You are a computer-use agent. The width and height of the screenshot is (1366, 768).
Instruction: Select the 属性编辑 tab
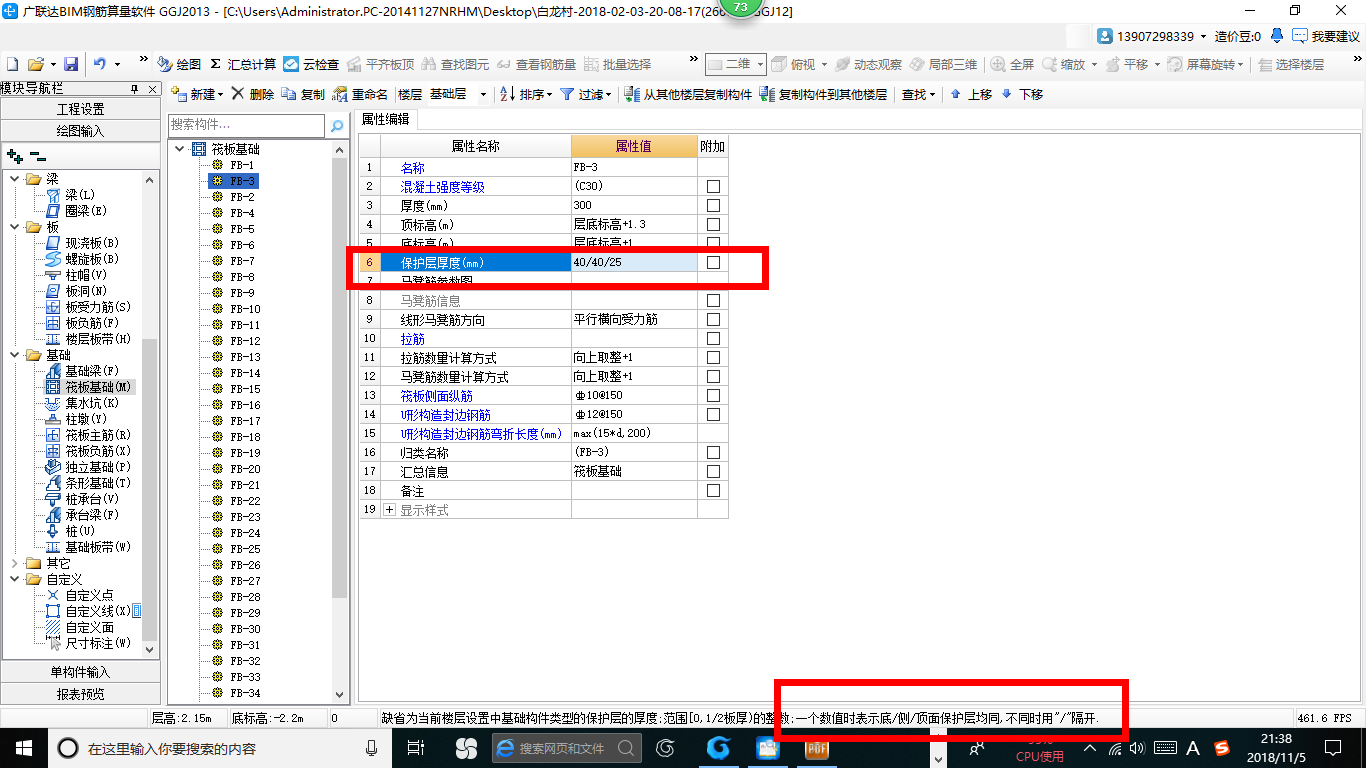point(385,119)
